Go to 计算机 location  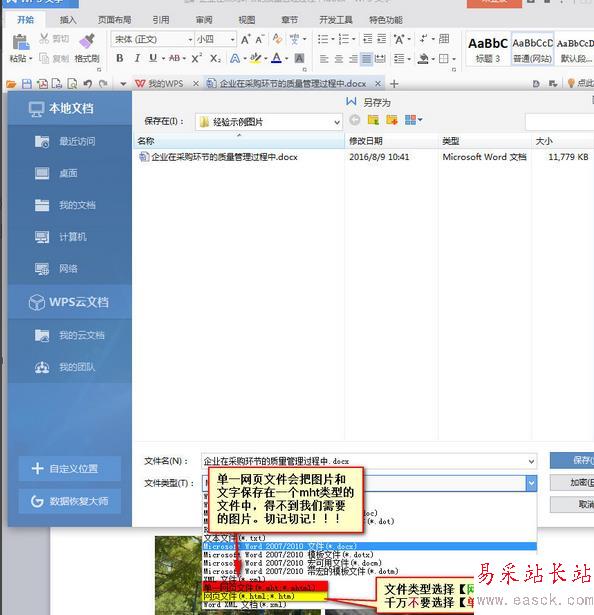click(70, 237)
